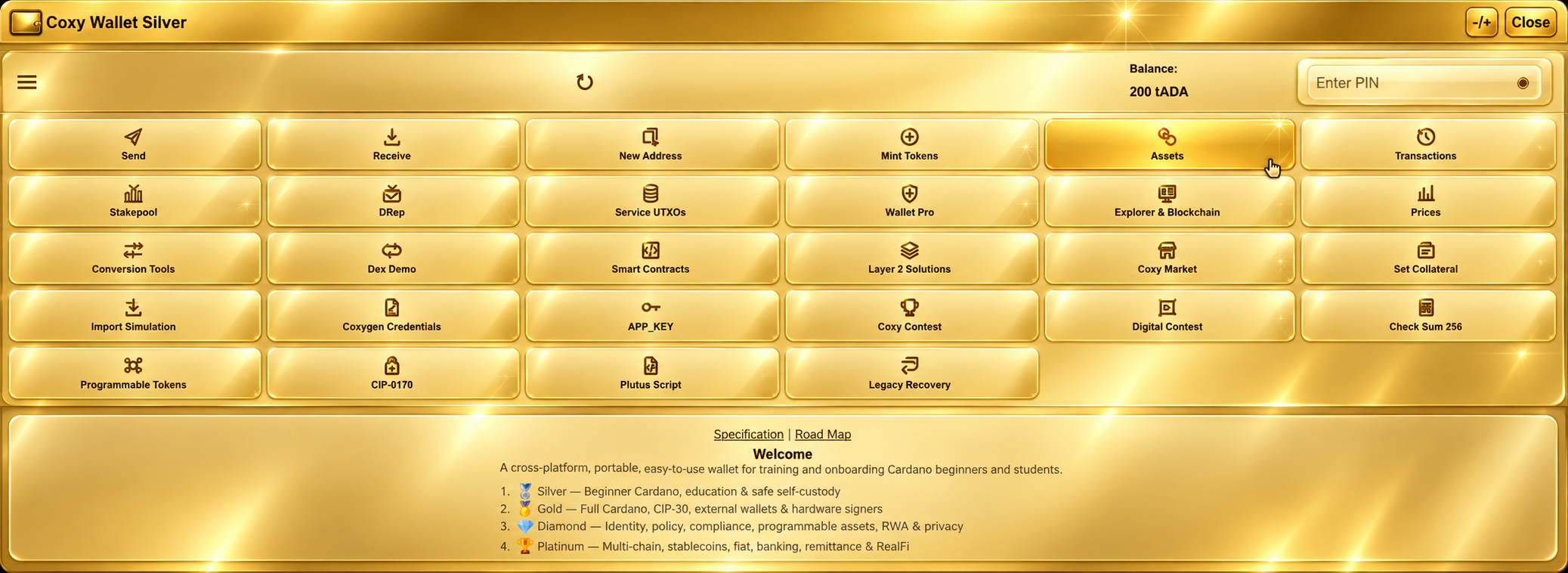The image size is (1568, 573).
Task: Open Wallet Pro
Action: coord(911,201)
